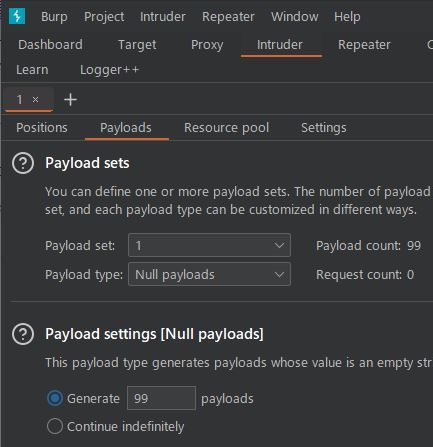Select the Generate payloads radio button
The width and height of the screenshot is (433, 447).
[x=55, y=398]
